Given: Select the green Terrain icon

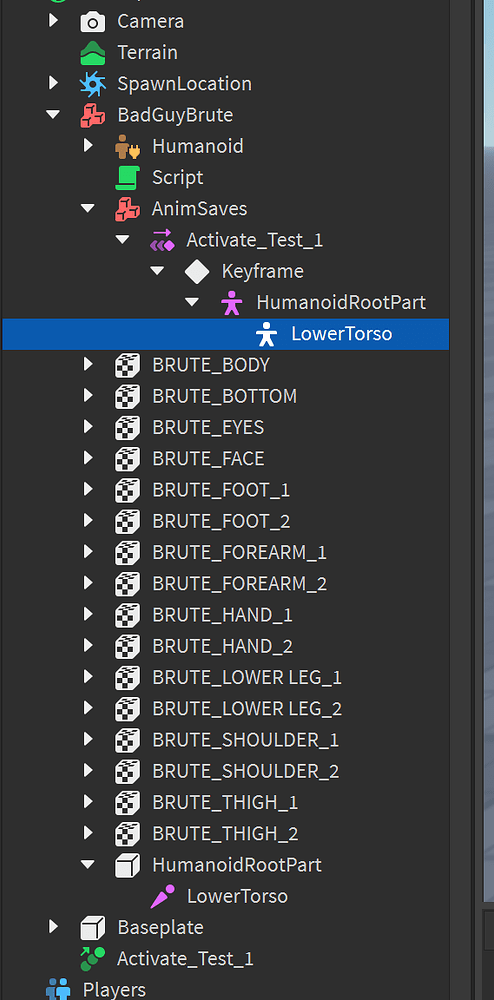Looking at the screenshot, I should (x=93, y=53).
